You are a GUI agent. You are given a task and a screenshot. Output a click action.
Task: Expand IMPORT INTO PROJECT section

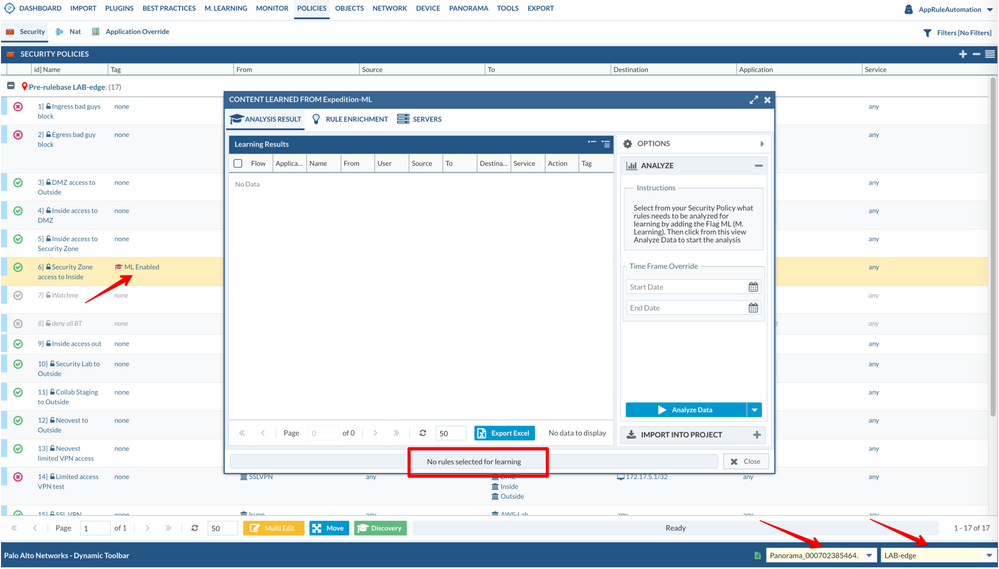[x=757, y=435]
